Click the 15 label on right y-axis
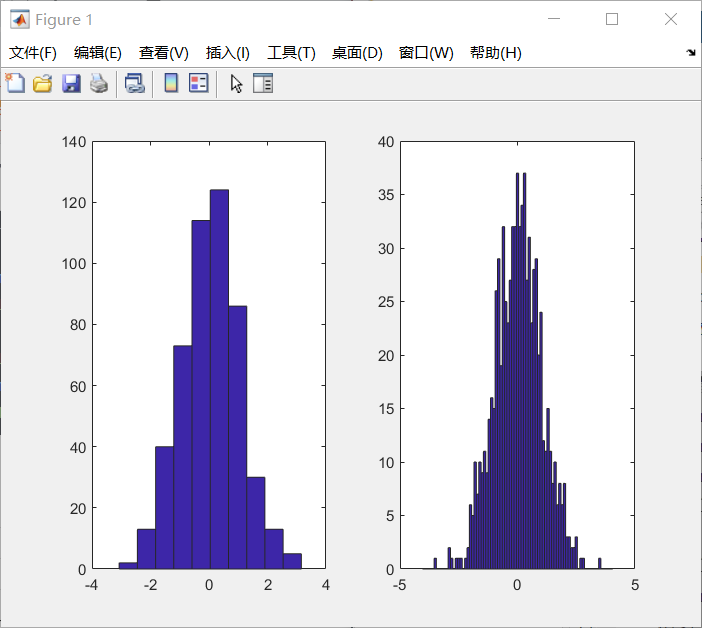The image size is (702, 628). coord(386,409)
